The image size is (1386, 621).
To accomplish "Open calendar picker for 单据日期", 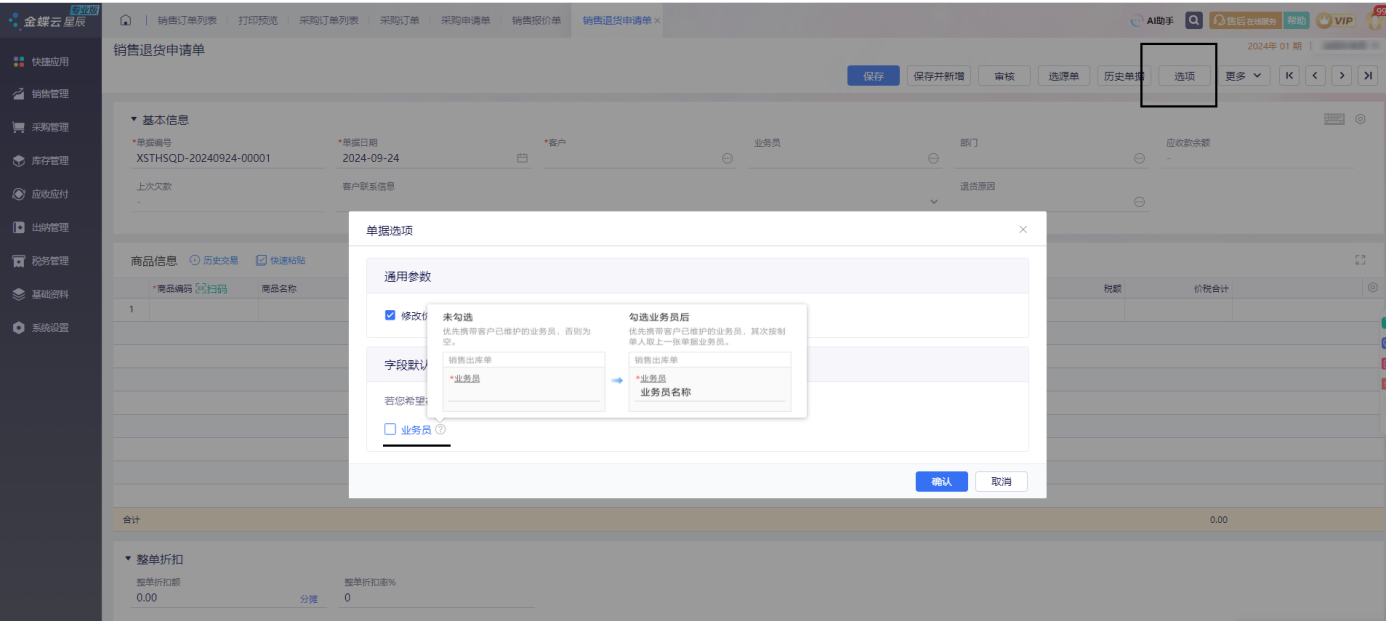I will tap(522, 158).
